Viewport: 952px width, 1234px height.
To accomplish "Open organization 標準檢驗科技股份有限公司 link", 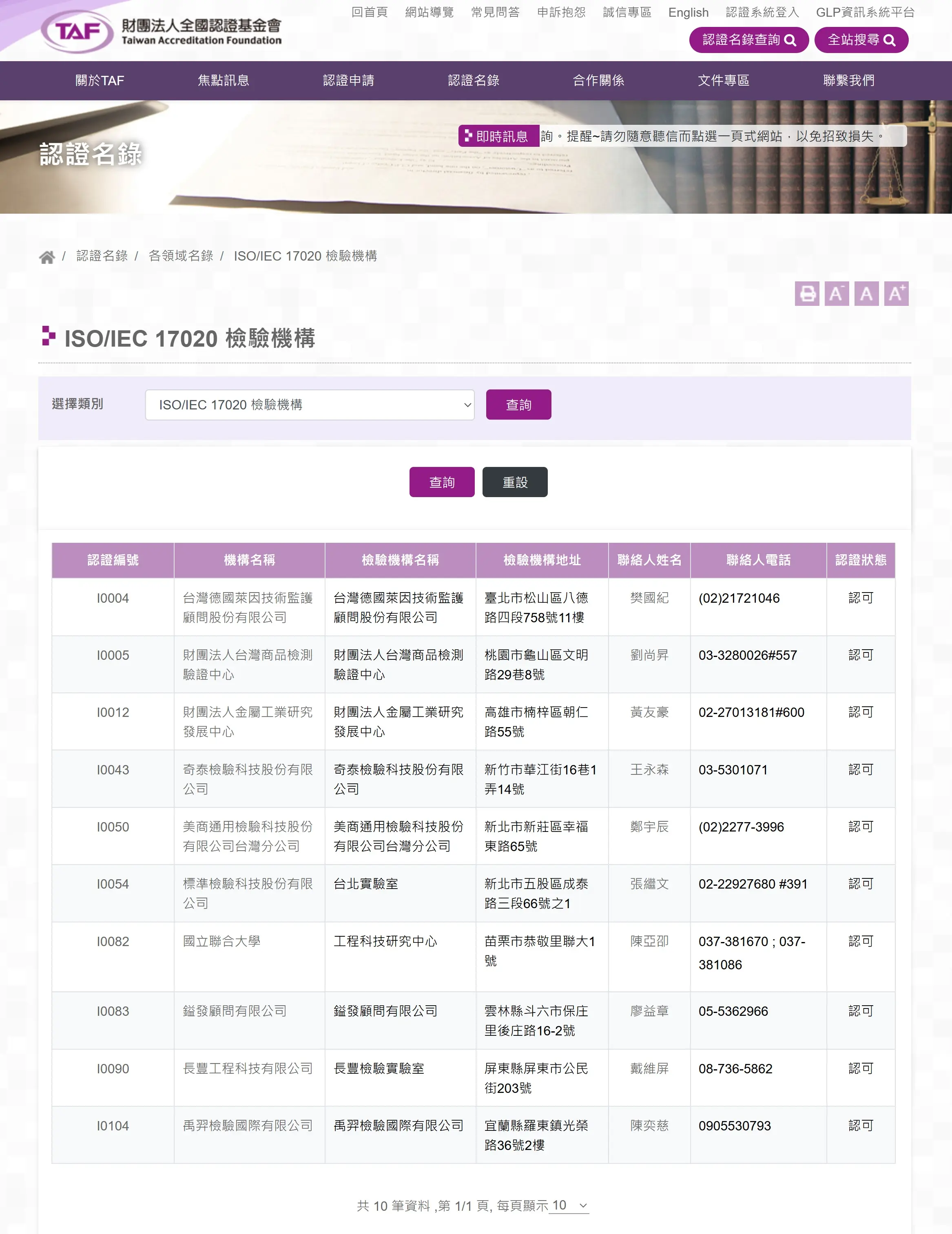I will click(x=248, y=893).
